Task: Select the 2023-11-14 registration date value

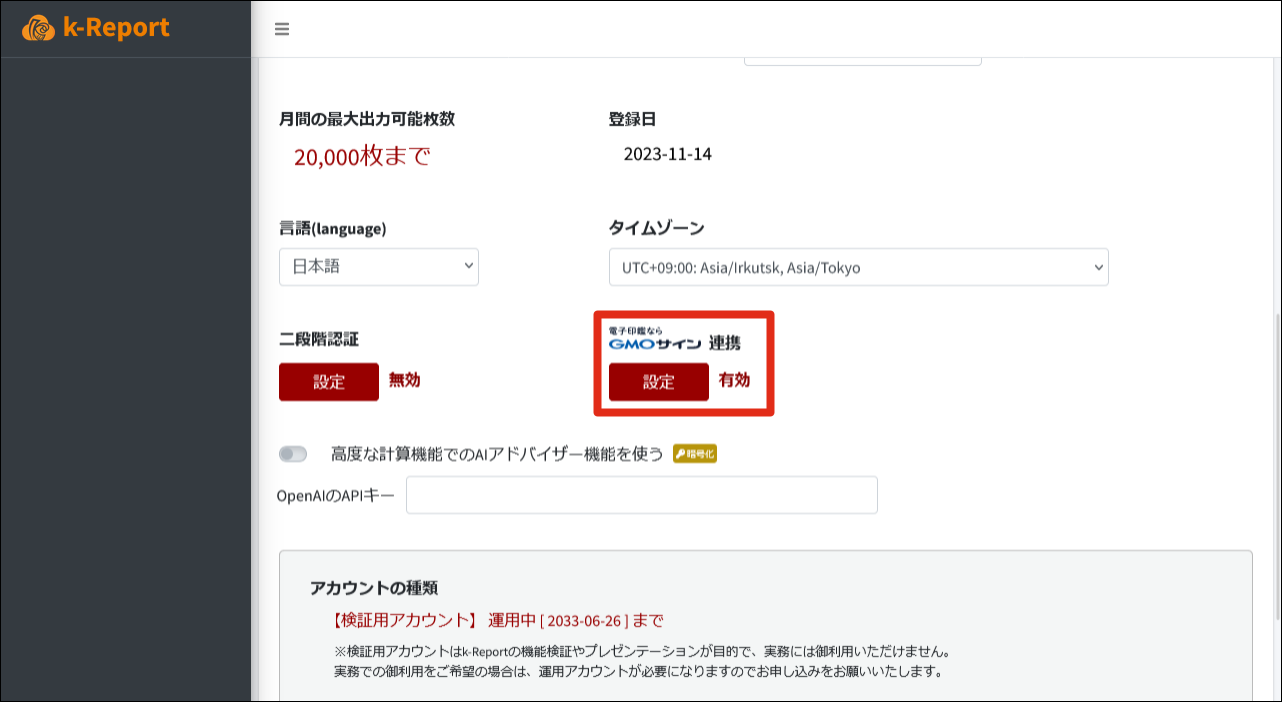Action: pos(667,154)
